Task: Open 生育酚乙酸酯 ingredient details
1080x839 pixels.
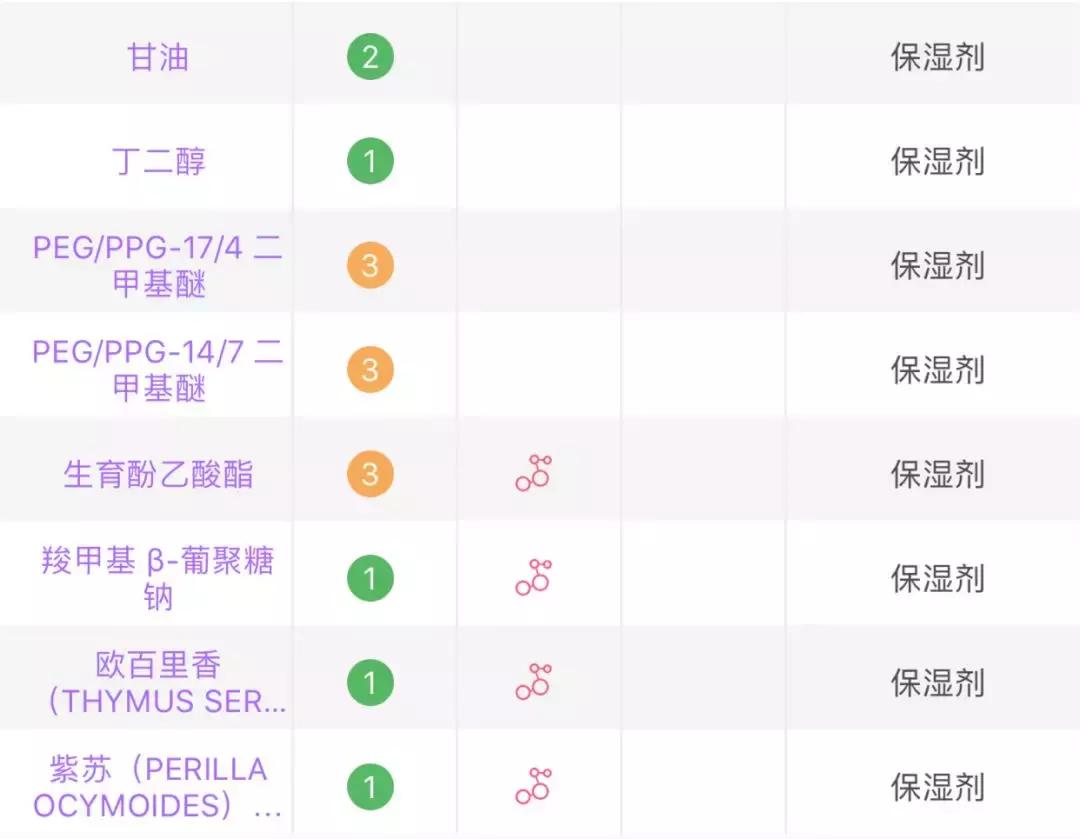Action: coord(158,475)
